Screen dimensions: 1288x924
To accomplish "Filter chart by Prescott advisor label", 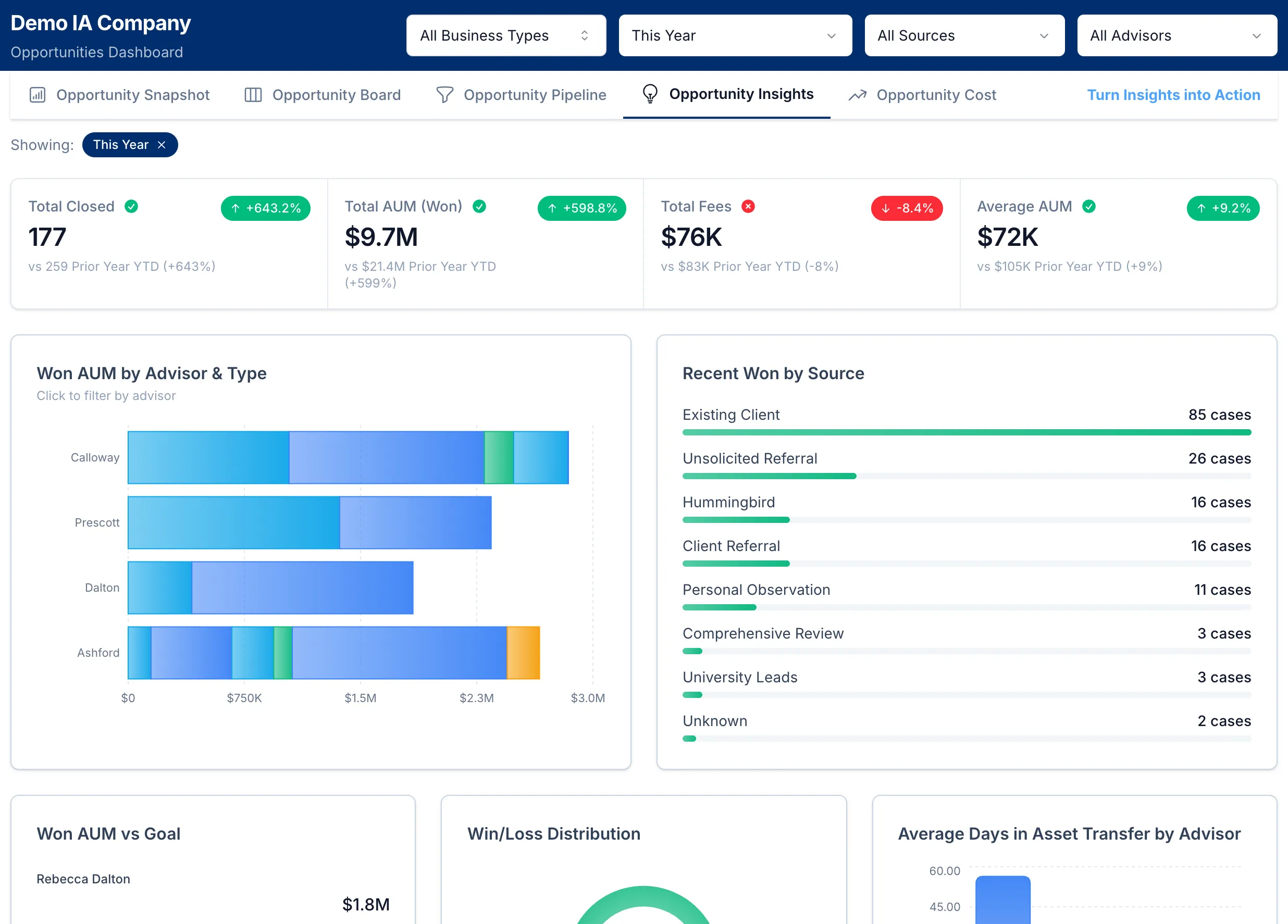I will coord(97,522).
